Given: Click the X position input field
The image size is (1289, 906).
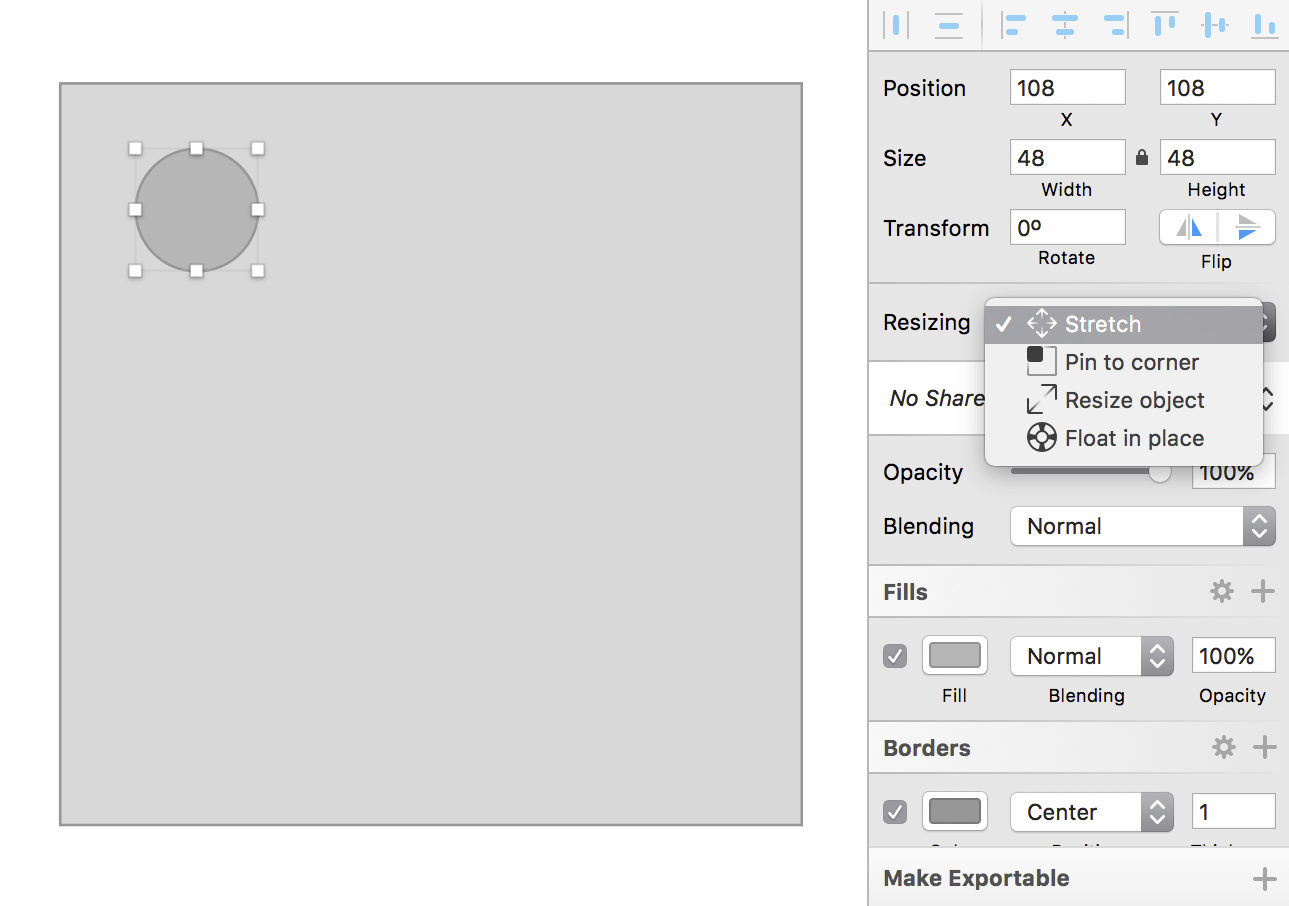Looking at the screenshot, I should coord(1067,88).
